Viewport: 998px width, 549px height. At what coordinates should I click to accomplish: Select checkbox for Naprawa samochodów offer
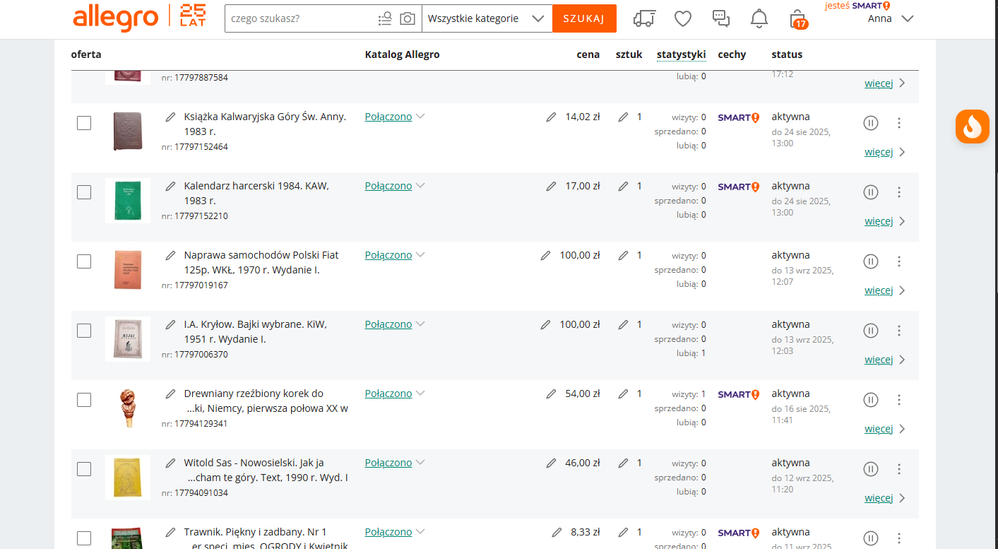84,261
